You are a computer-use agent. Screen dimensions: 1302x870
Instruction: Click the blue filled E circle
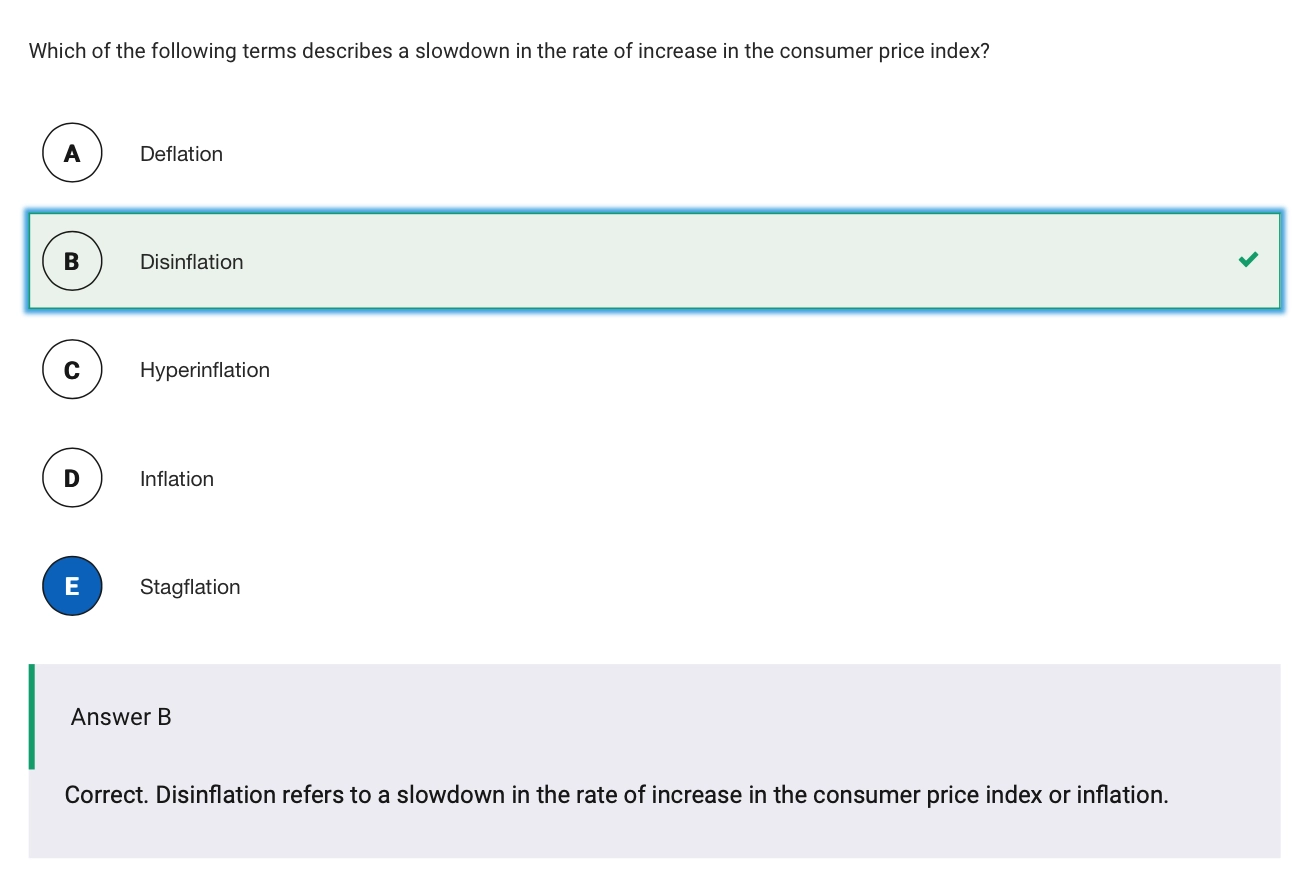tap(72, 586)
